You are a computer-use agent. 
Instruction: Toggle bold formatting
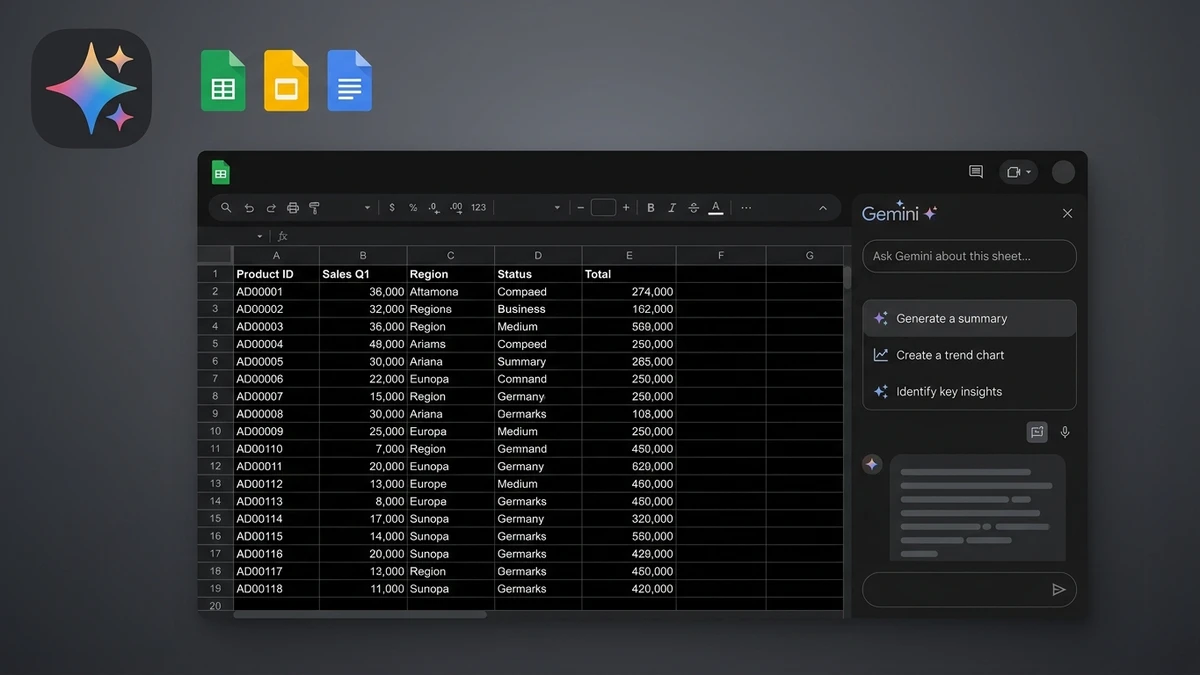pyautogui.click(x=651, y=208)
